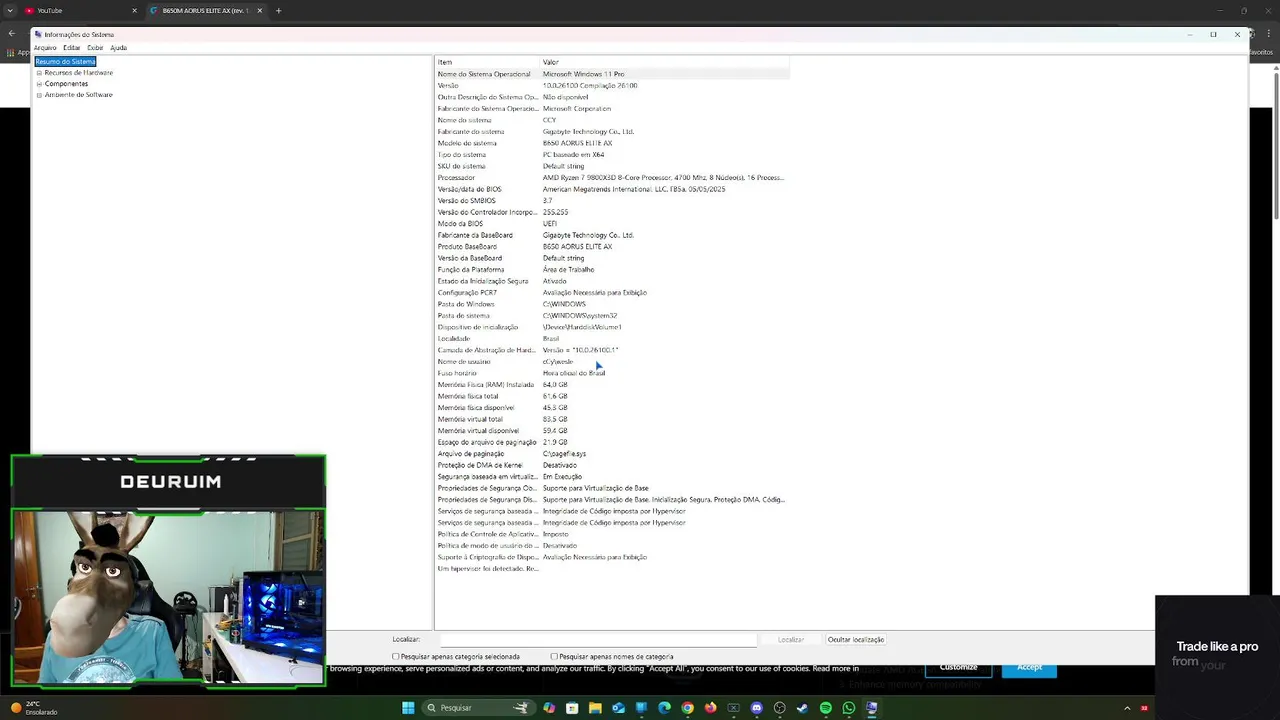1280x720 pixels.
Task: Open the Arquivo menu
Action: (45, 48)
